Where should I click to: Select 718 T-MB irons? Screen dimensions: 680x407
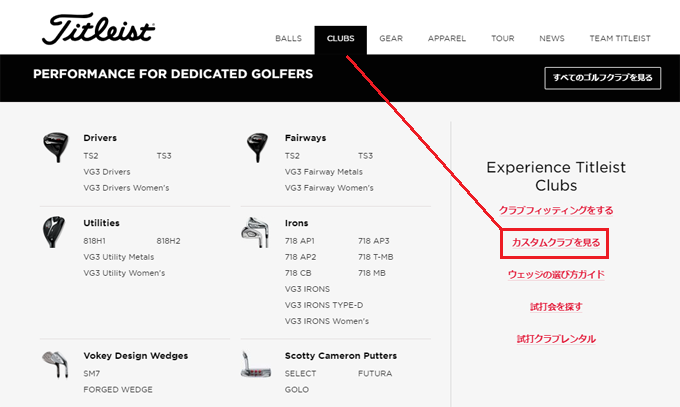(376, 257)
